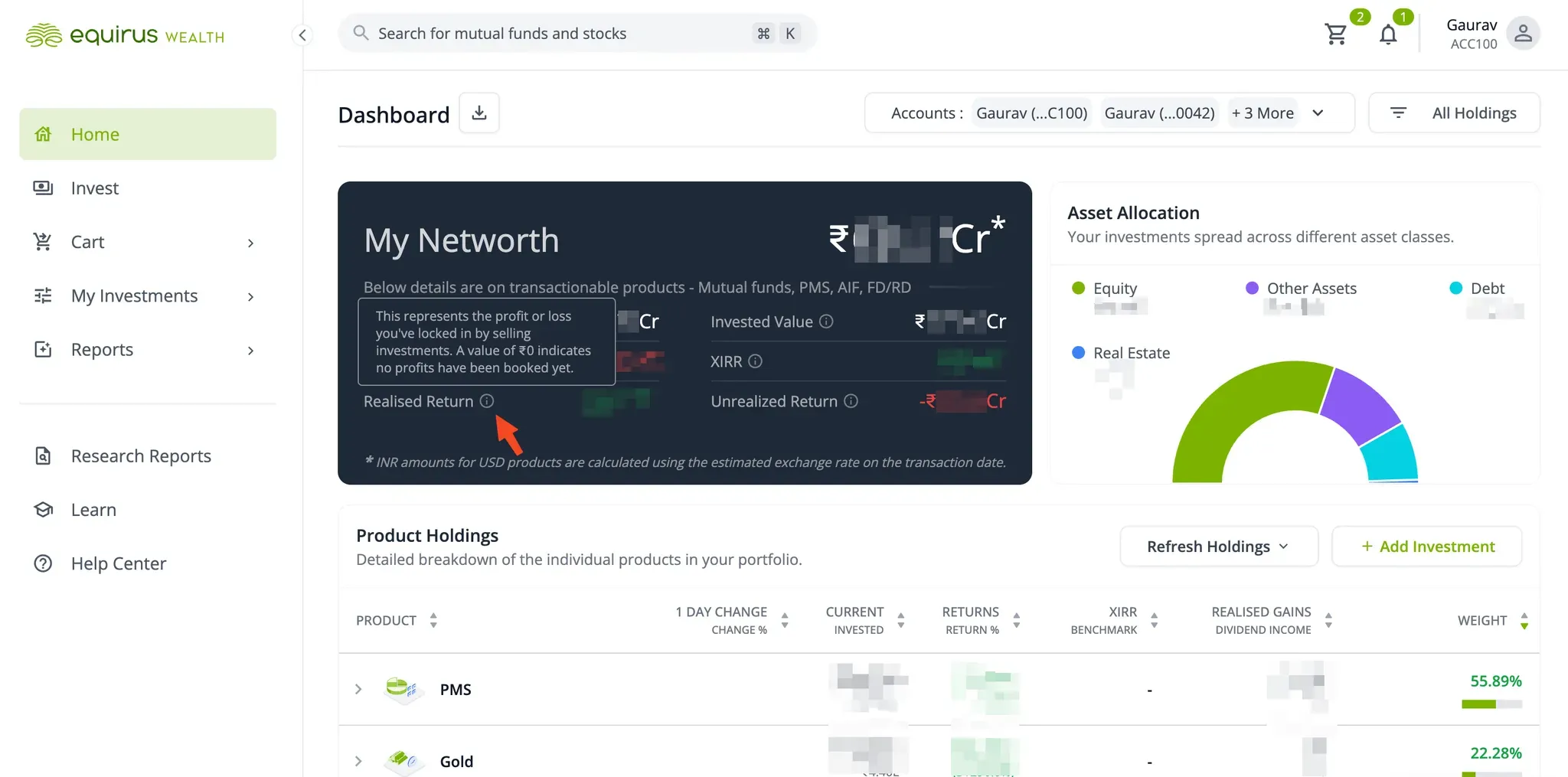Select the Gaurav (...0042) account chip
1568x777 pixels.
coord(1159,113)
